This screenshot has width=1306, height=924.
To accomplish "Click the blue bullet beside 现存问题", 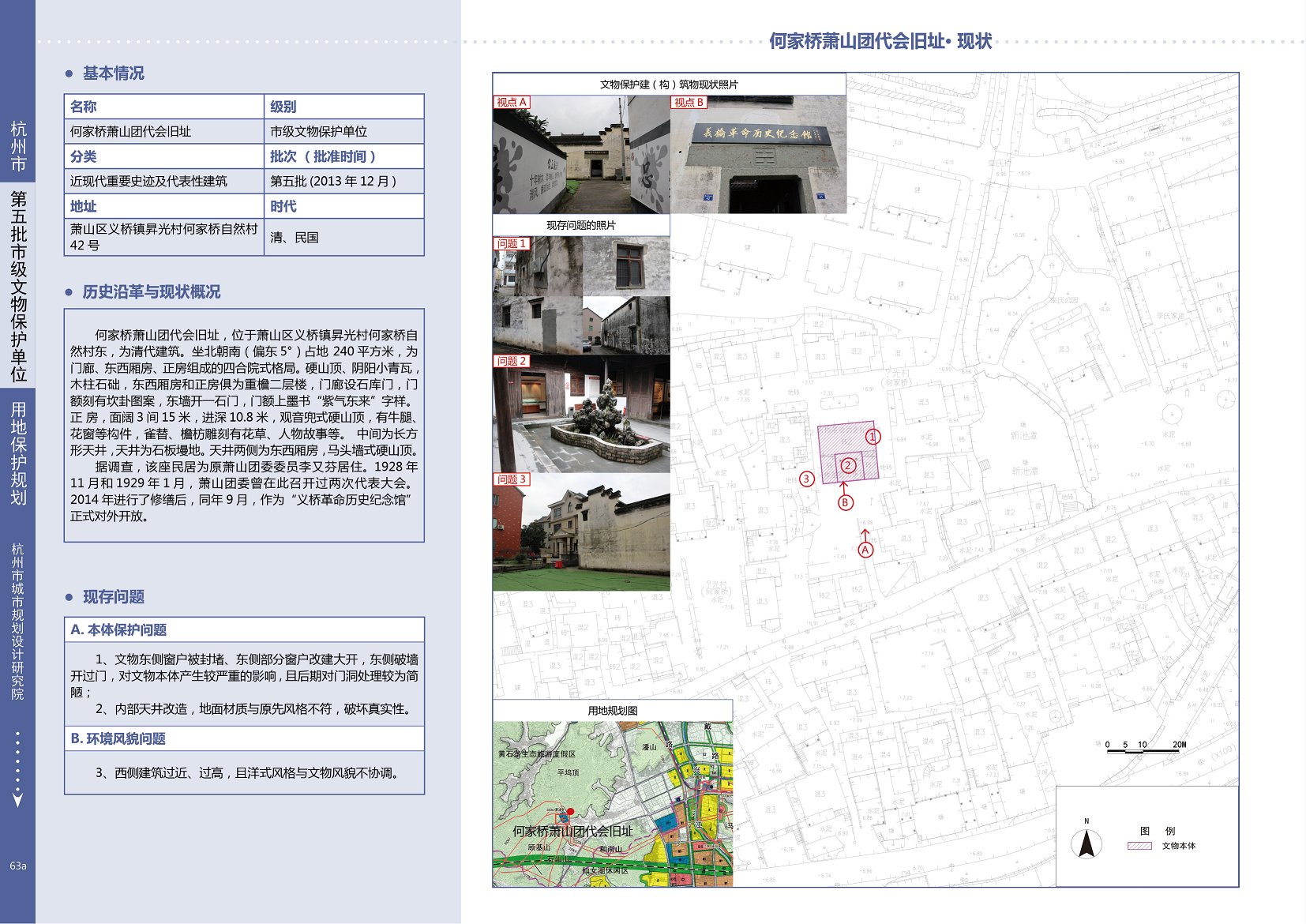I will tap(69, 597).
